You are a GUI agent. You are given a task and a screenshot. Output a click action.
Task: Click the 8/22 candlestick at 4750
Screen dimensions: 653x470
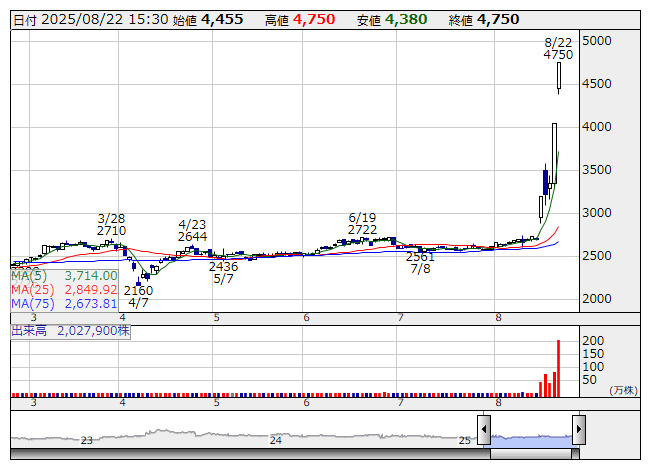point(559,77)
